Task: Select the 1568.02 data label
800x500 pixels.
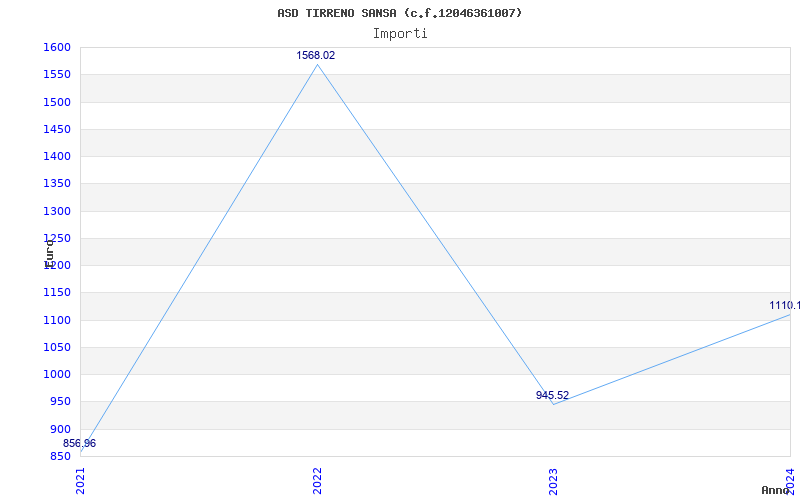Action: pos(316,56)
